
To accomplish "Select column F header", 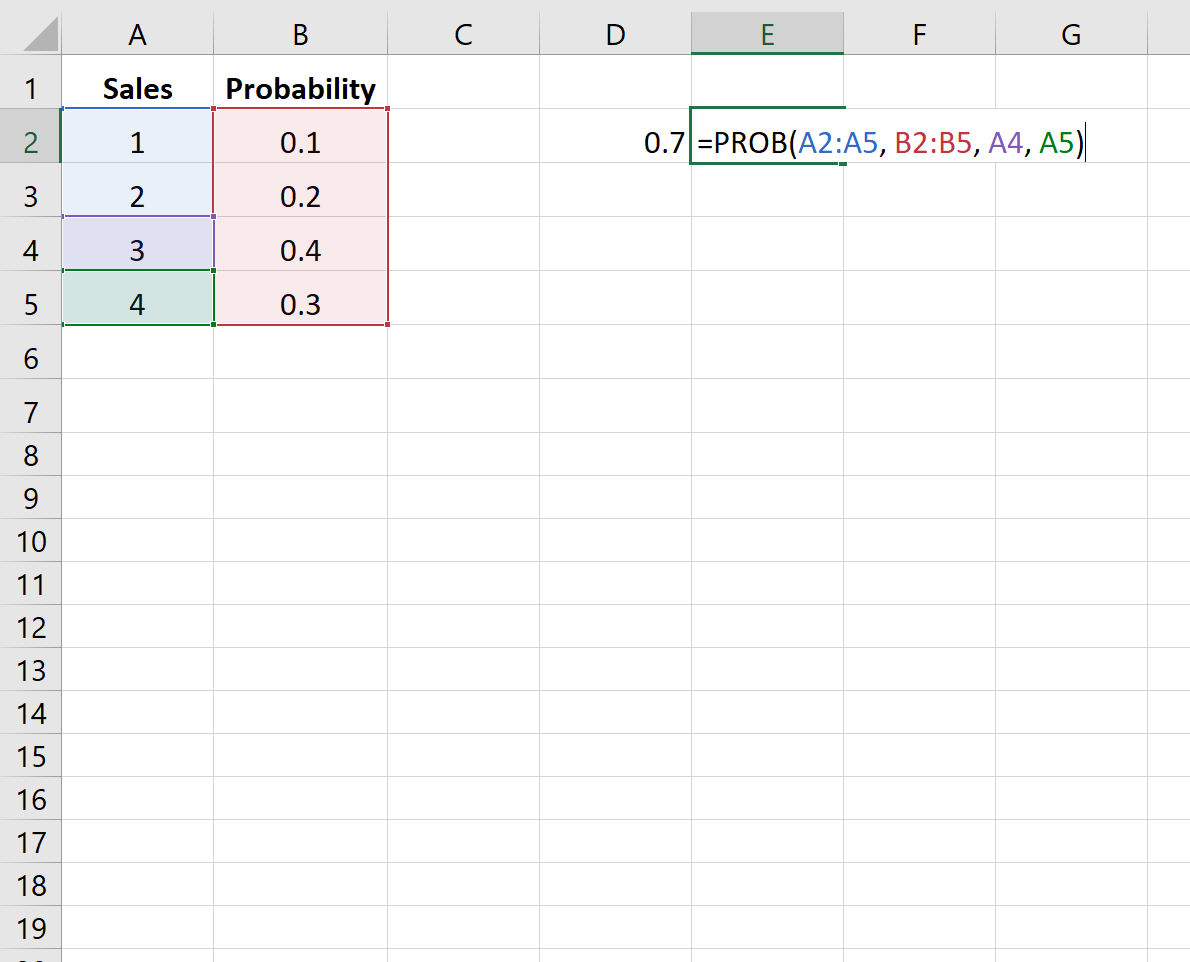I will tap(919, 34).
